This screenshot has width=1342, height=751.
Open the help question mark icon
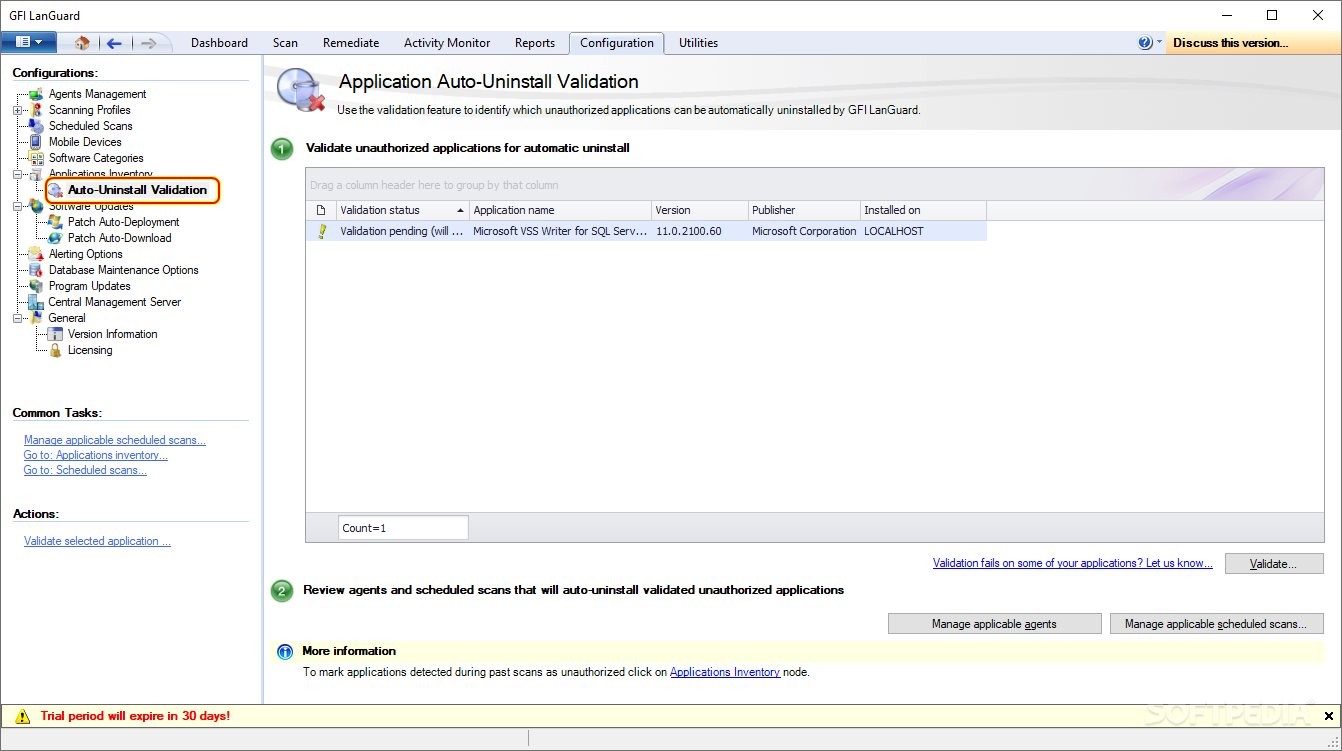1145,43
